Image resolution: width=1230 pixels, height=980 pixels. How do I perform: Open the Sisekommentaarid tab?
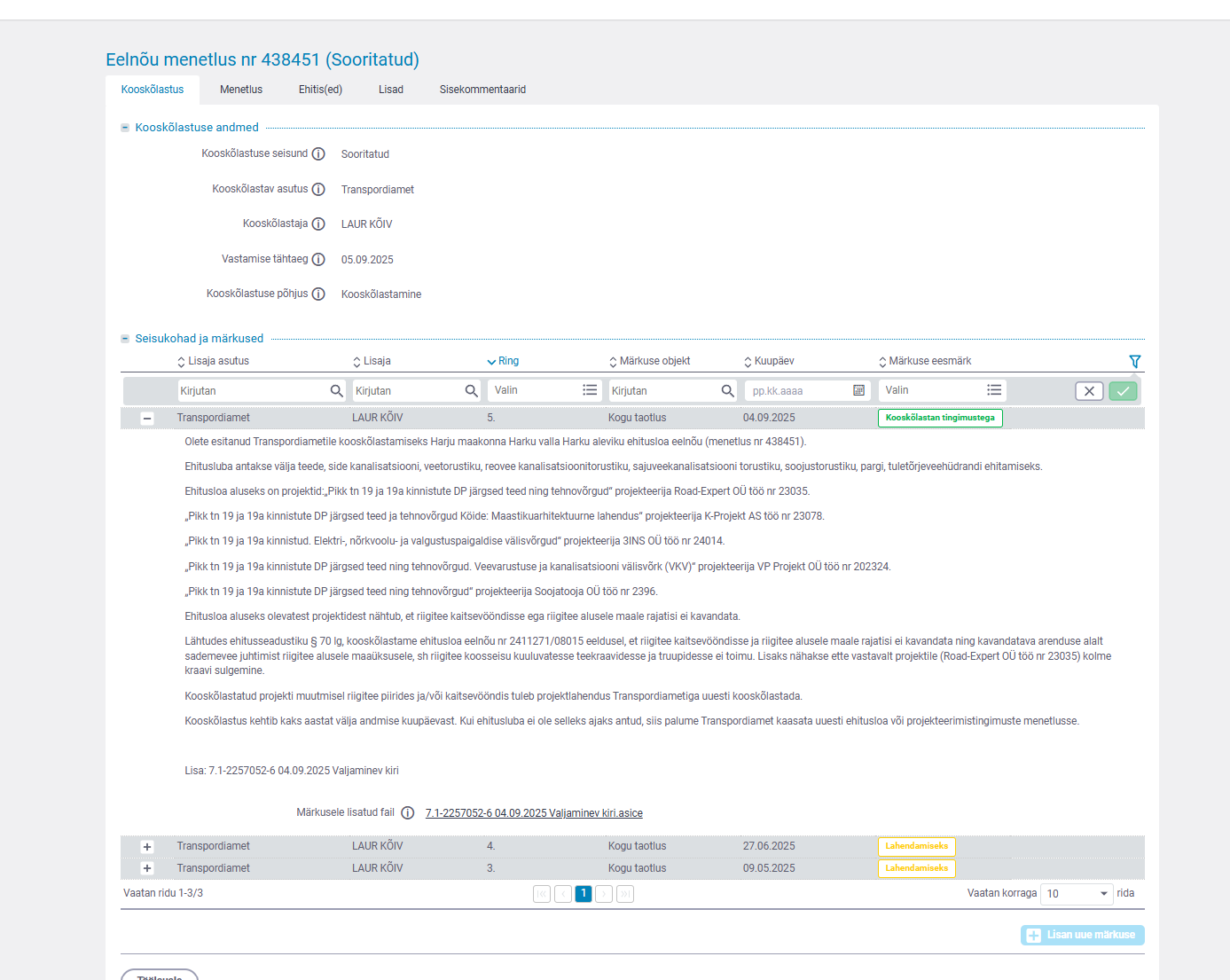click(x=482, y=90)
